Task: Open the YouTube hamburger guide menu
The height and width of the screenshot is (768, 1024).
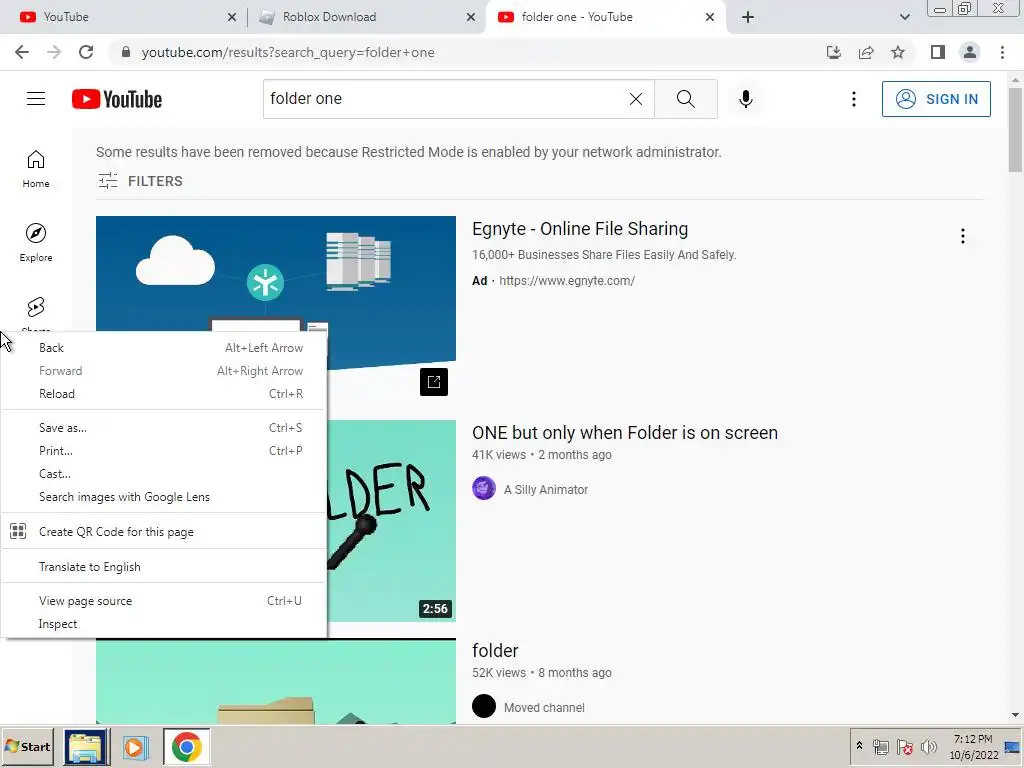Action: point(36,99)
